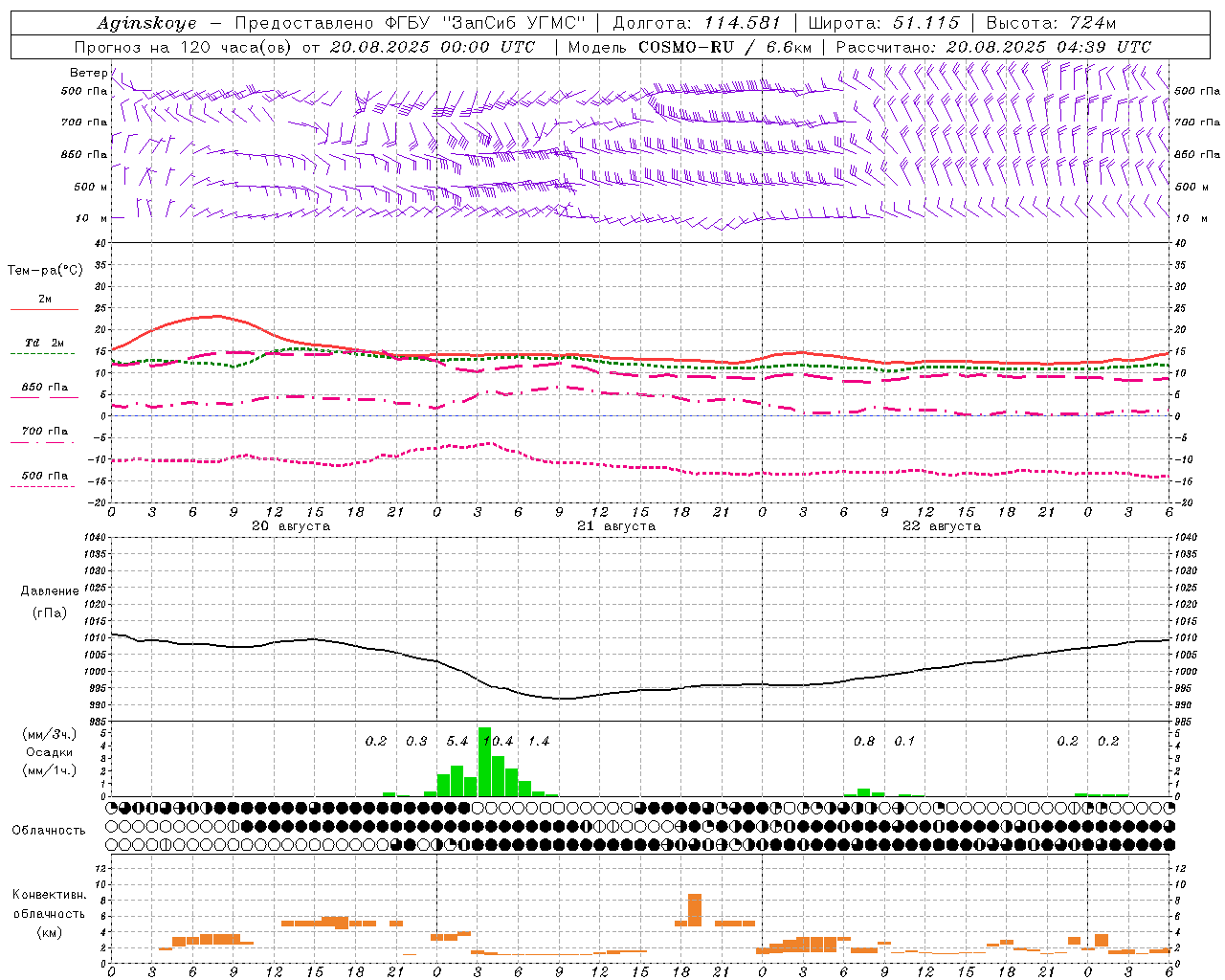Screen dimensions: 1225x980
Task: Click the "Ветер" wind panel label
Action: [88, 73]
